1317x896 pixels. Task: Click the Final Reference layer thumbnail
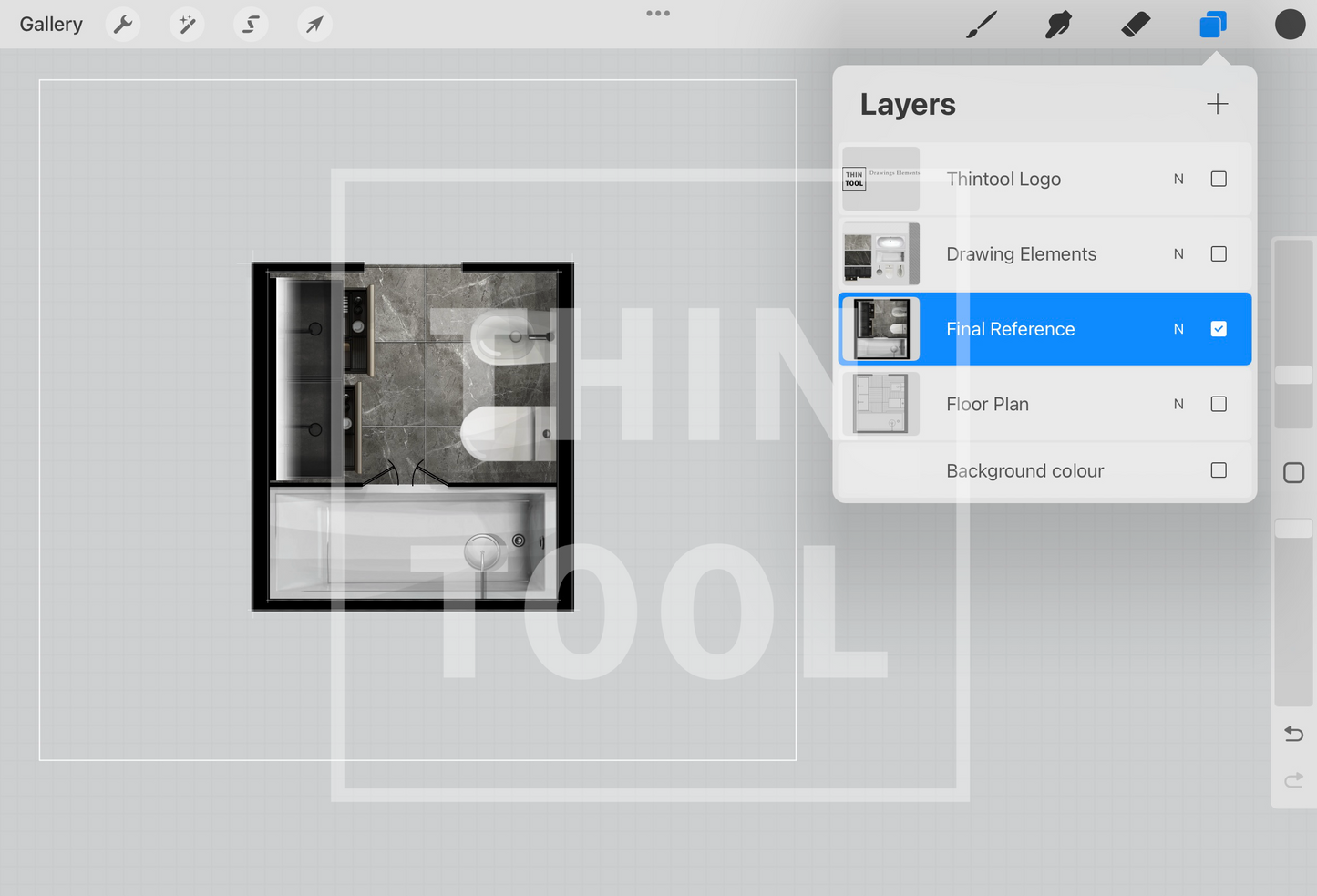point(880,329)
